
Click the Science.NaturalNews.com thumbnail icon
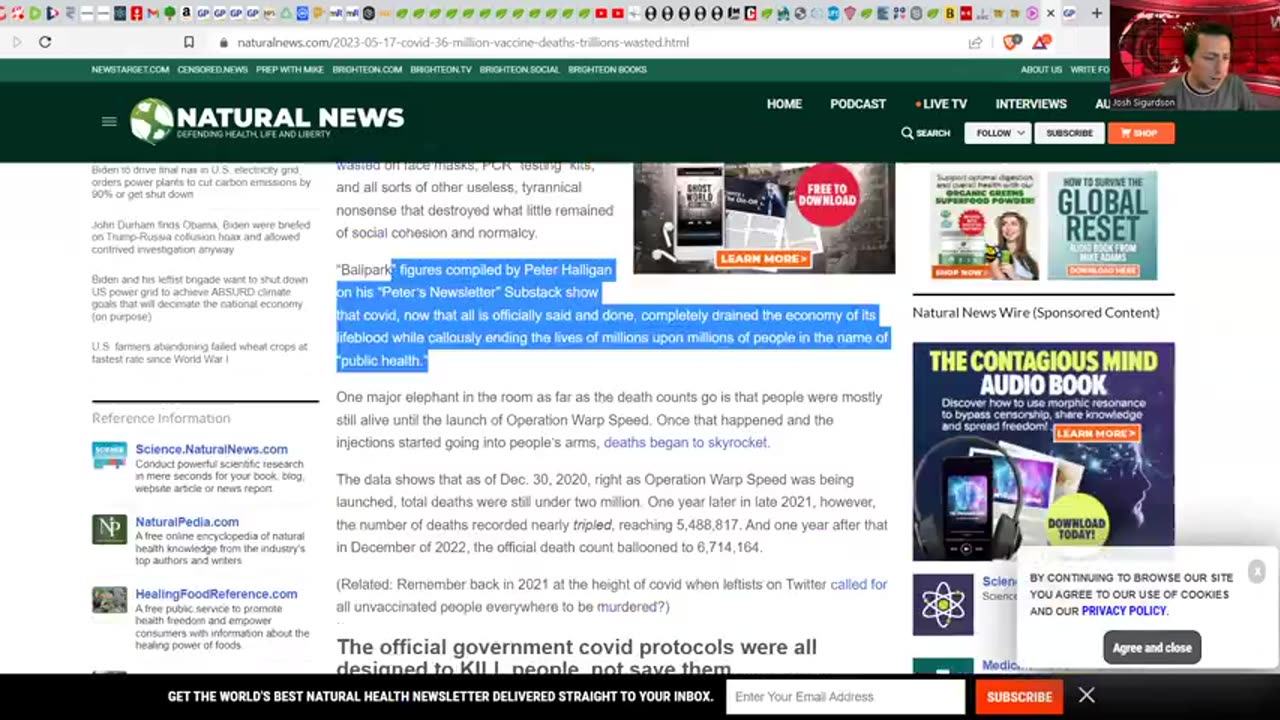tap(109, 456)
